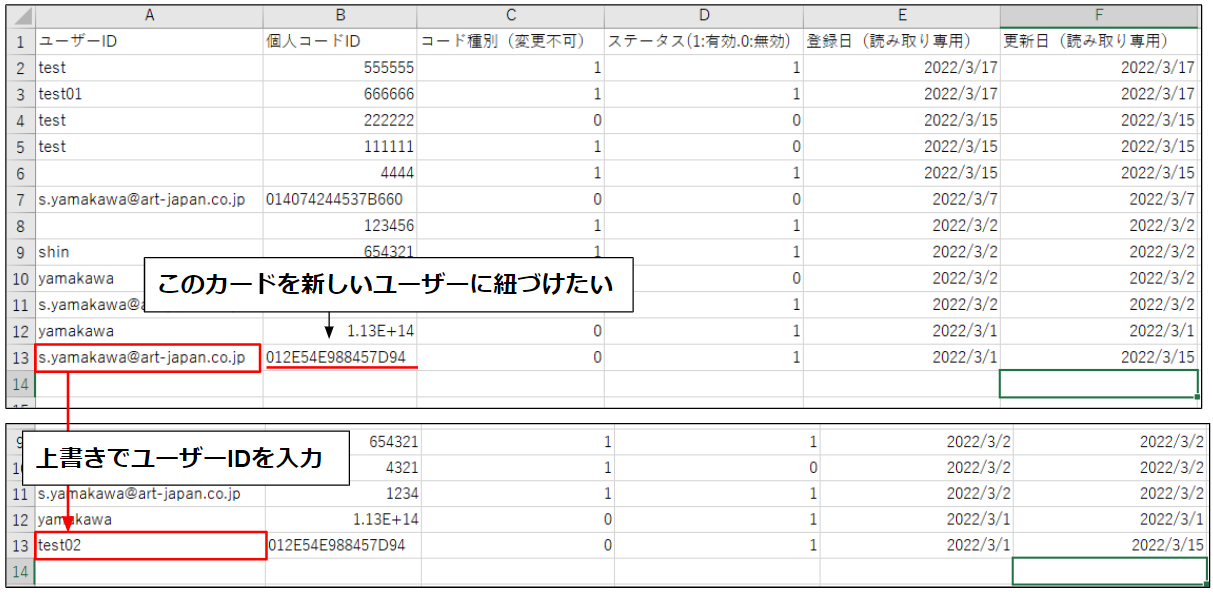The image size is (1213, 600).
Task: Select 登録日 2022/3/17 in the 555555 row
Action: pyautogui.click(x=902, y=68)
